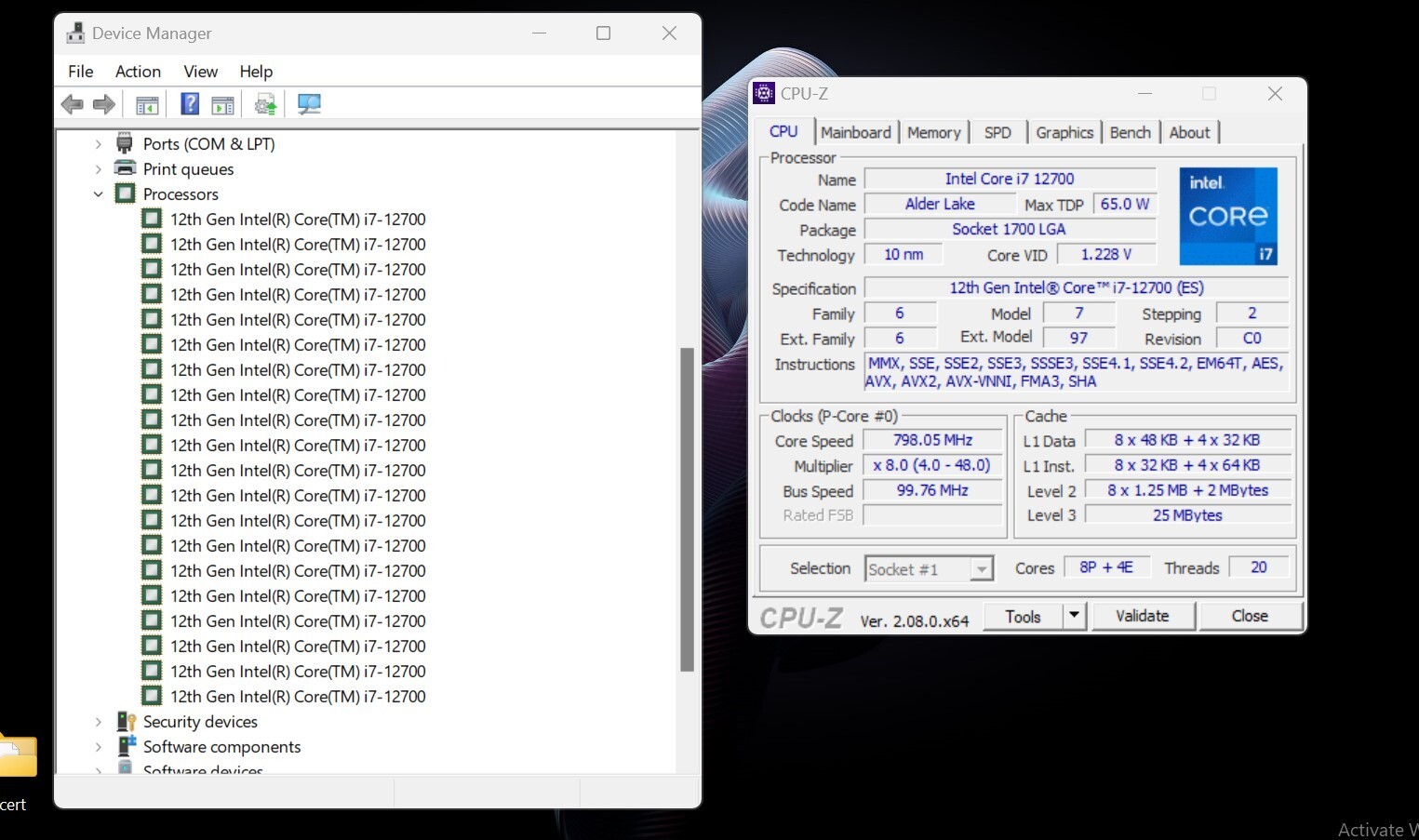
Task: Click the Close button in CPU-Z
Action: [1250, 616]
